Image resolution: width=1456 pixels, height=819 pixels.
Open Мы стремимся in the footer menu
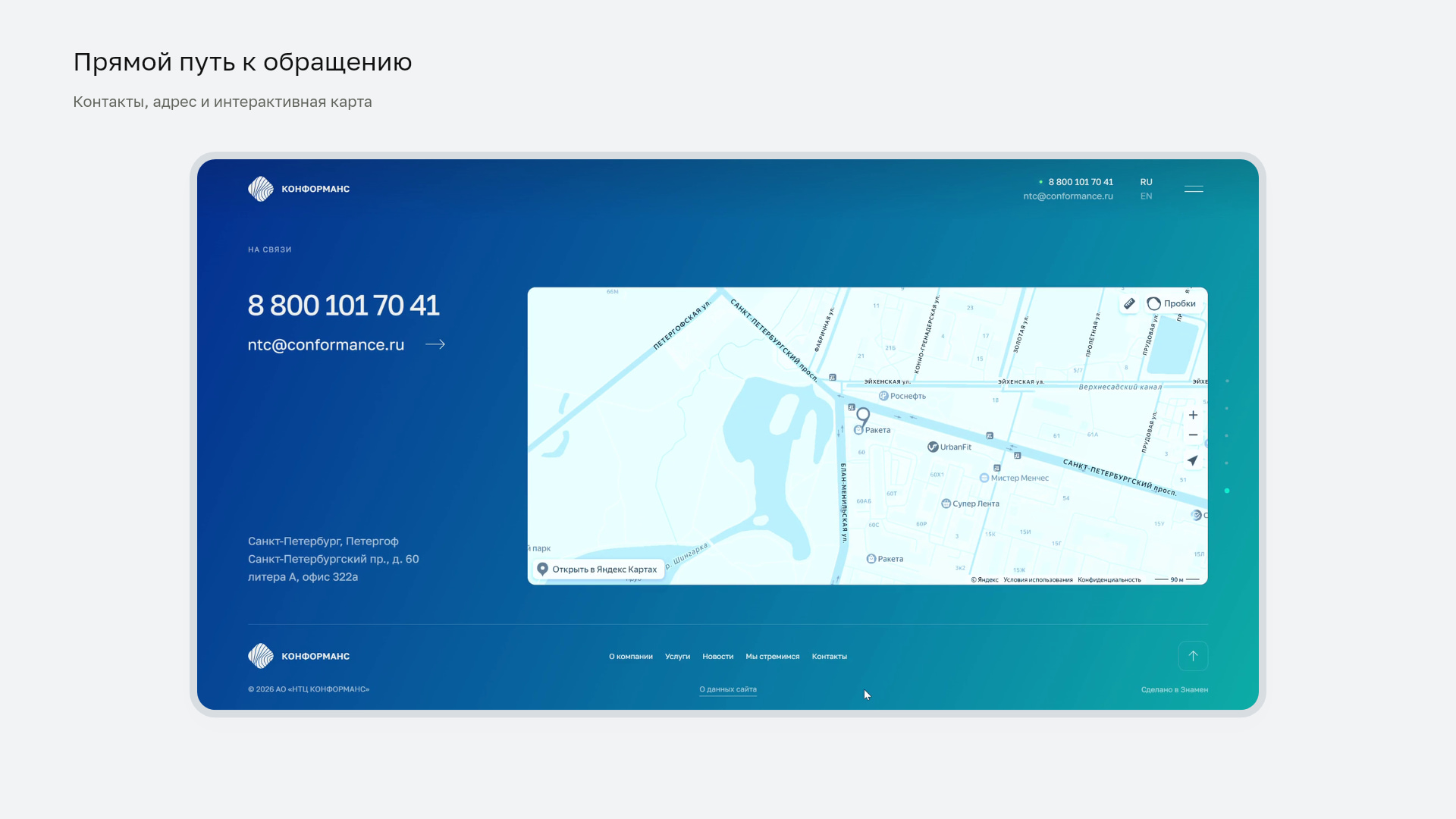(x=772, y=657)
